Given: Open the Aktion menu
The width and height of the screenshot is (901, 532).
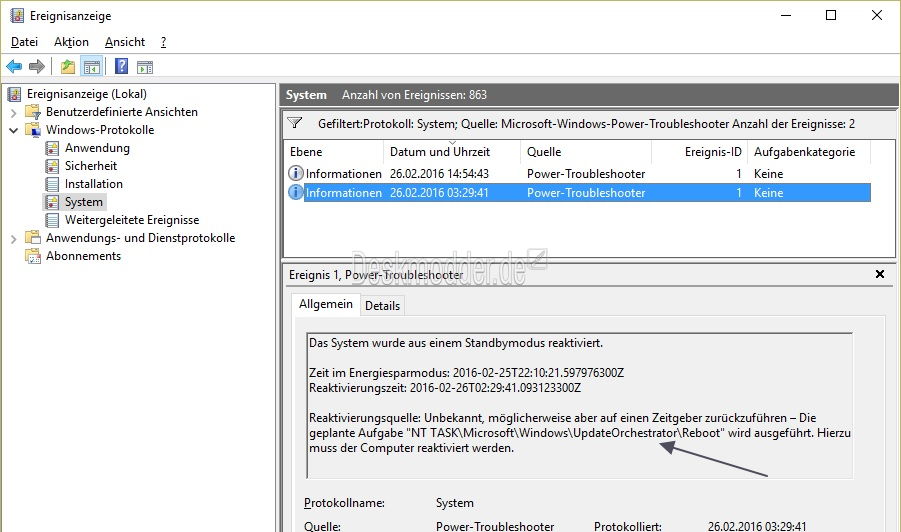Looking at the screenshot, I should tap(71, 42).
